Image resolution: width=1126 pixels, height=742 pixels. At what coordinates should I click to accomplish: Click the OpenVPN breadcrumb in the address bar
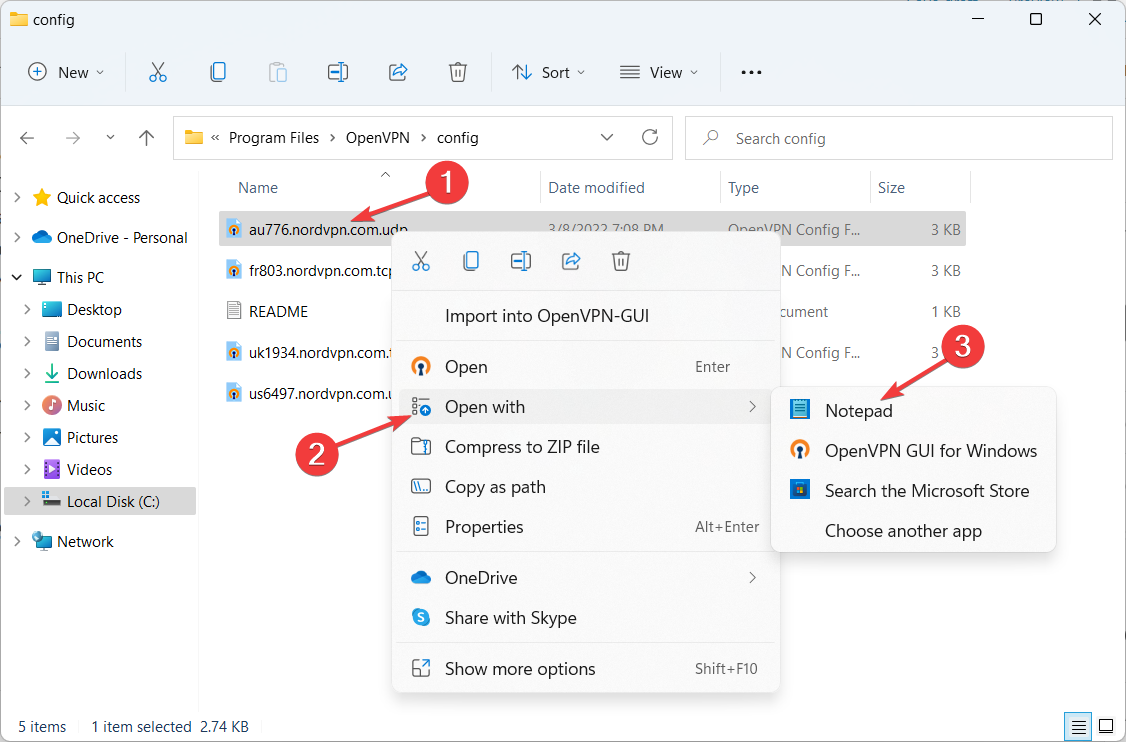coord(377,138)
